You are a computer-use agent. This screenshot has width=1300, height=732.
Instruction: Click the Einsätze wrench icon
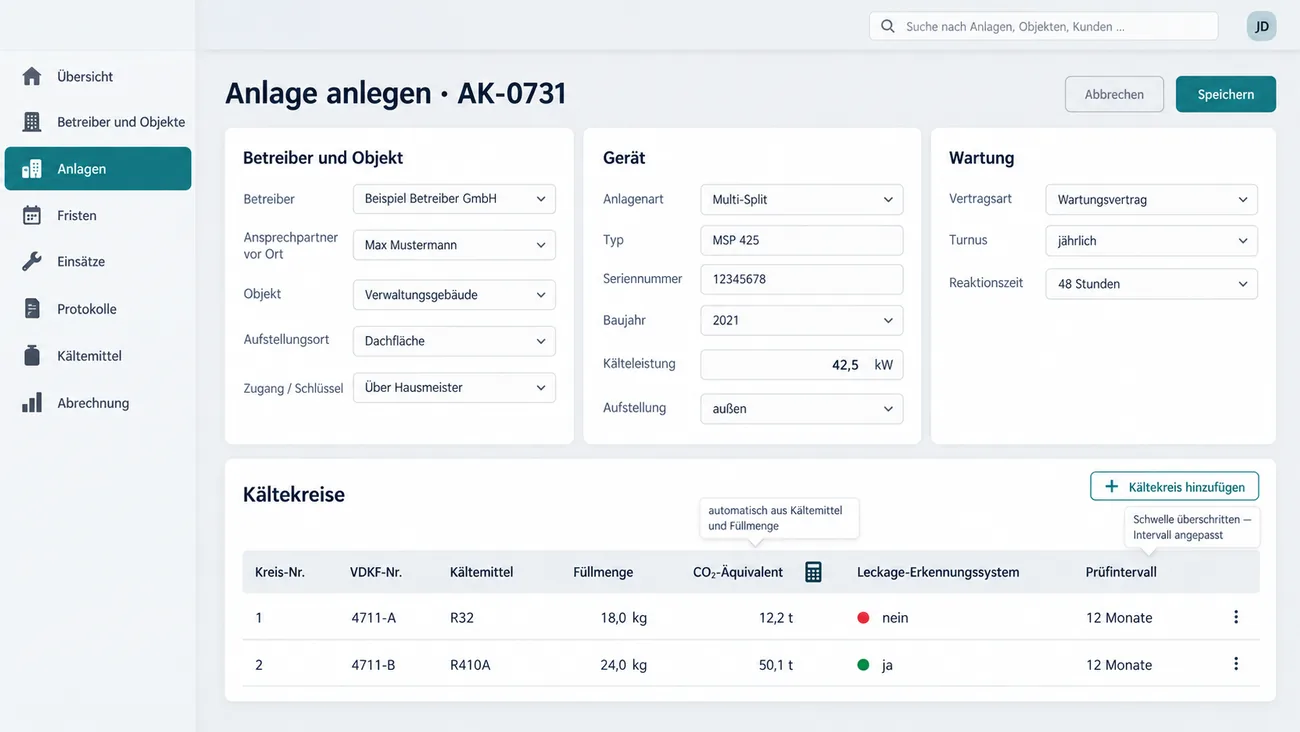pos(32,262)
